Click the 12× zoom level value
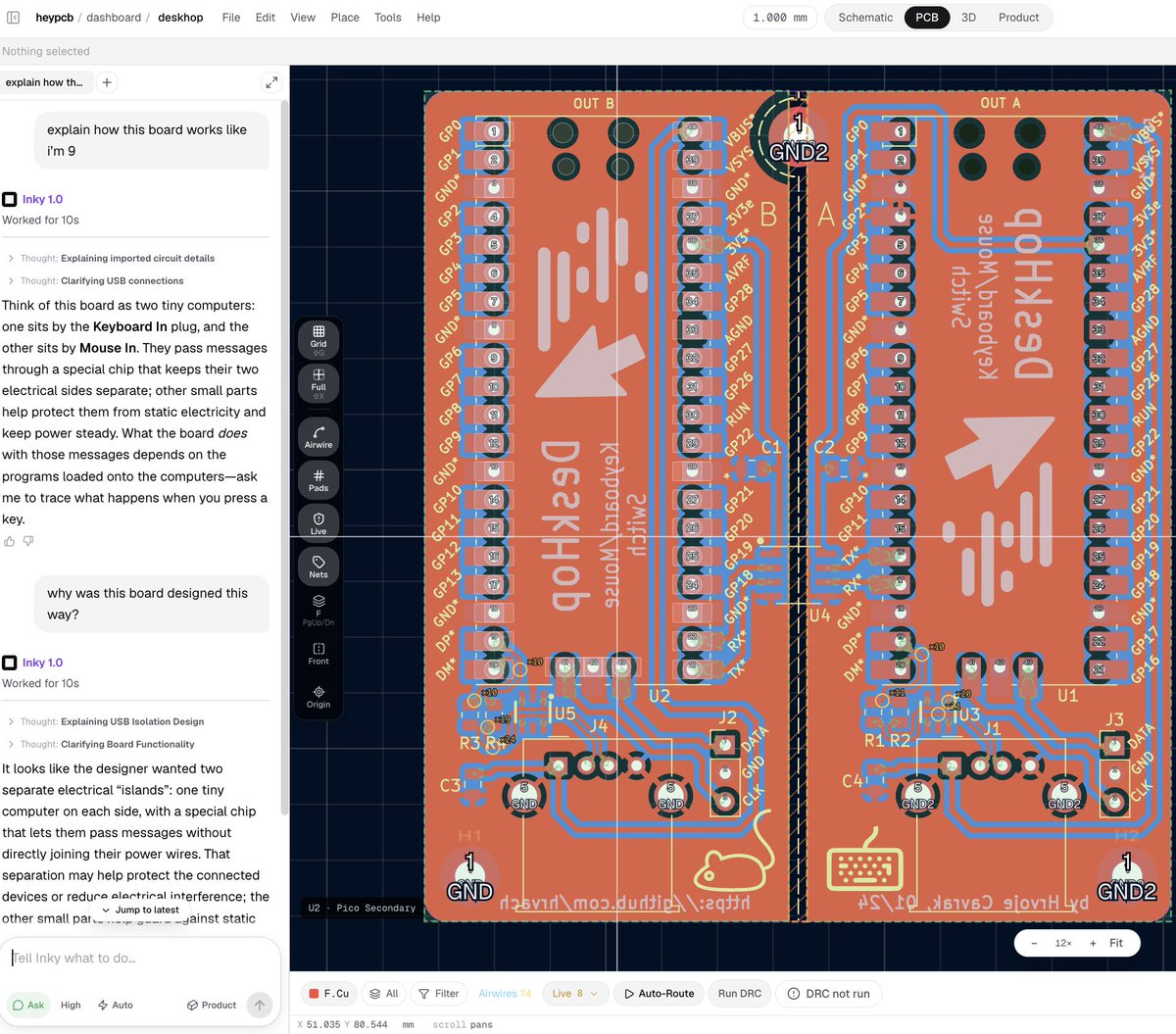Screen dimensions: 1176x1034 coord(1063,943)
